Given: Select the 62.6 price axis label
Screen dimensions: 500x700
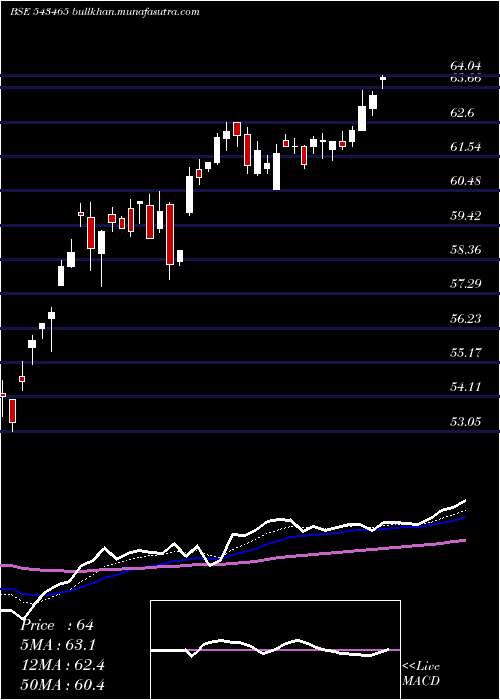Looking at the screenshot, I should point(462,113).
